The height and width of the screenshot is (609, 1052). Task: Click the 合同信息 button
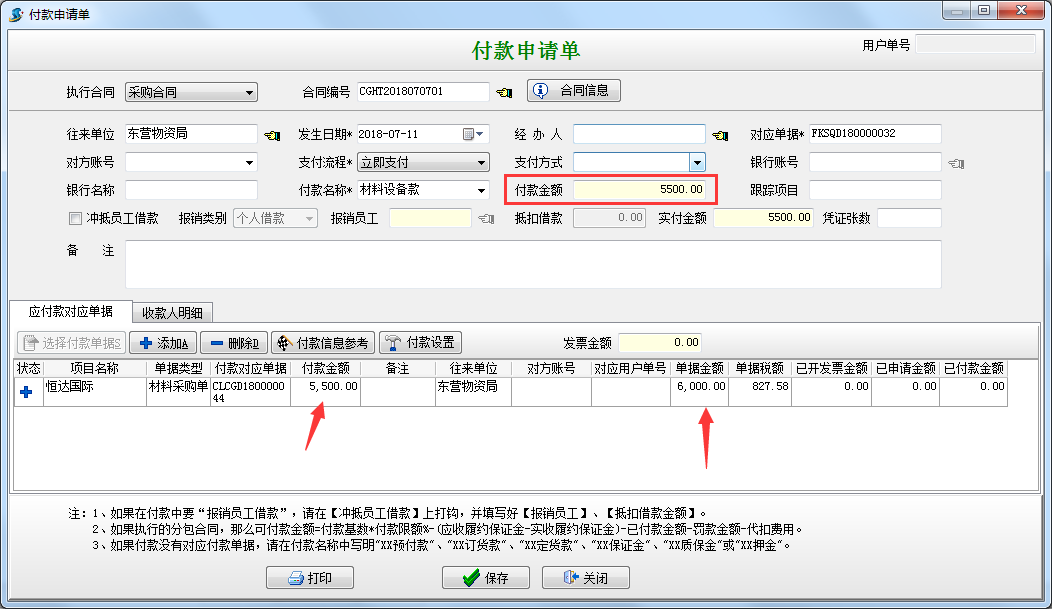[x=574, y=91]
